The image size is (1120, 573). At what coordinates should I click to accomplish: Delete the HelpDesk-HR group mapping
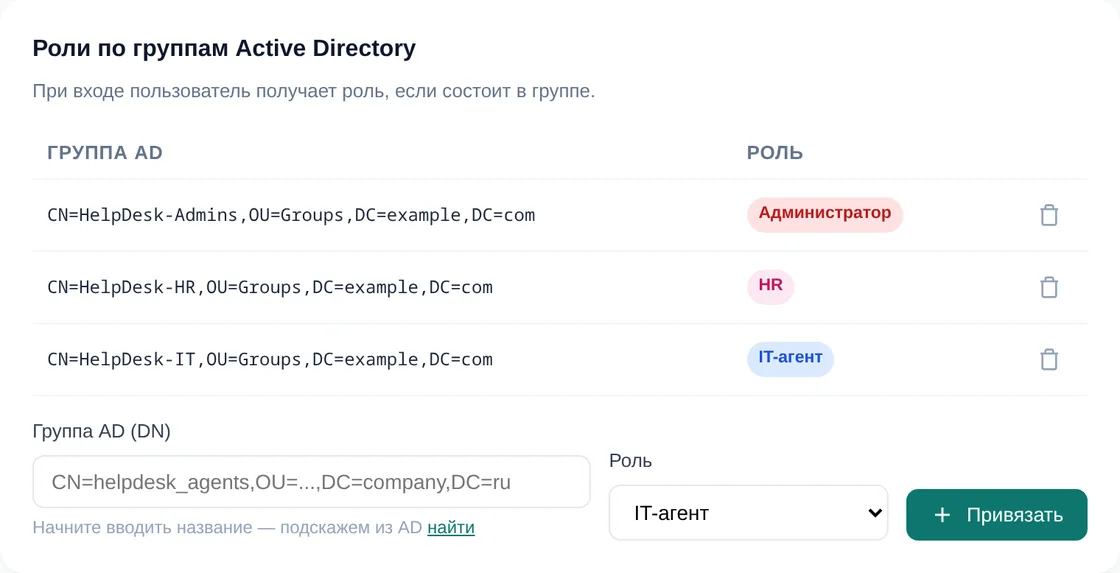tap(1049, 287)
